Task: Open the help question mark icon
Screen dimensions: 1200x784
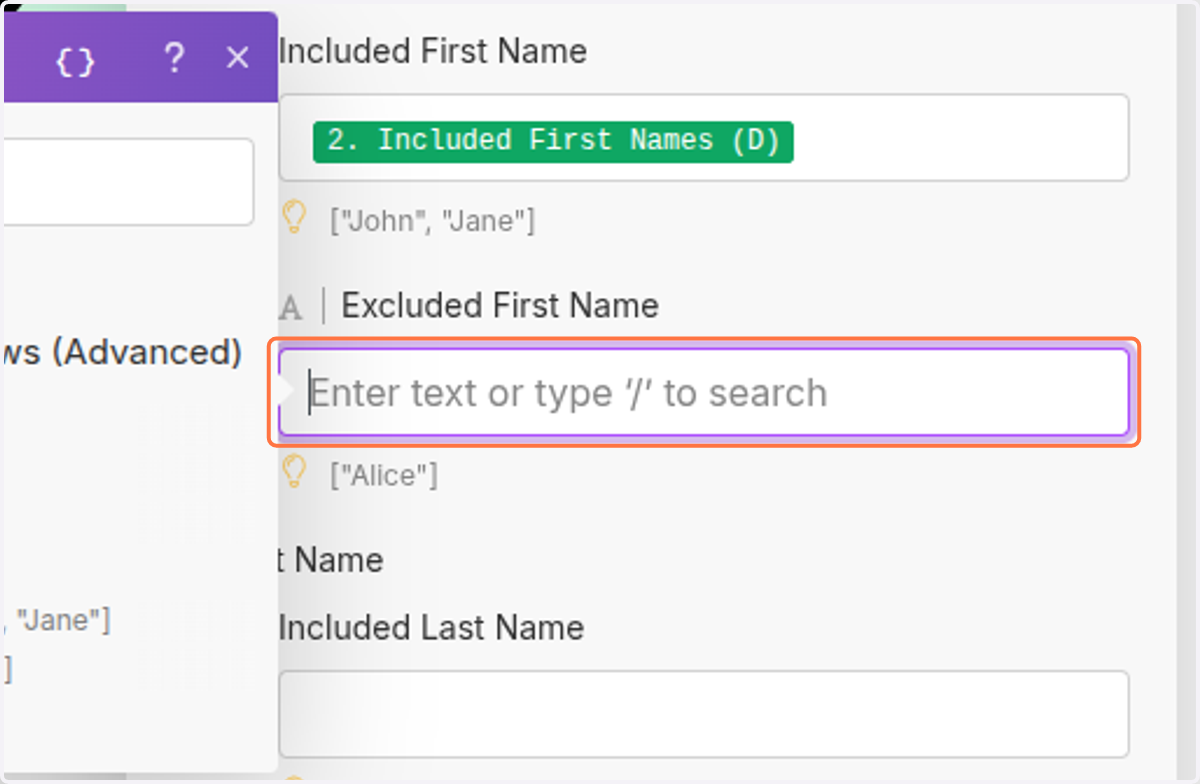Action: tap(173, 59)
